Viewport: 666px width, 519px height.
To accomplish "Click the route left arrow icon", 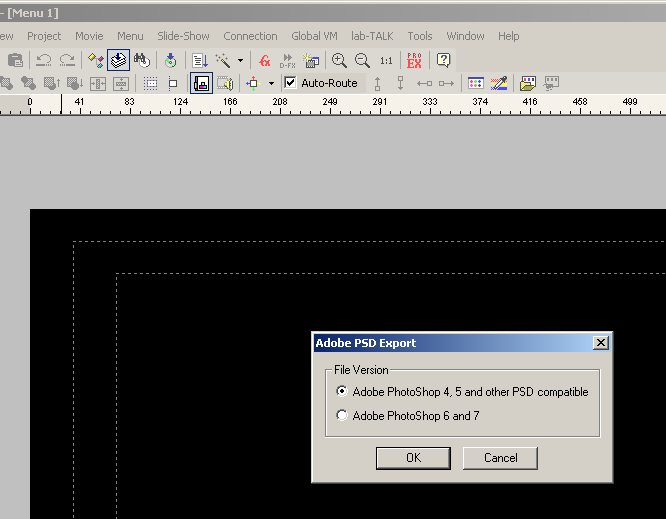I will (424, 83).
